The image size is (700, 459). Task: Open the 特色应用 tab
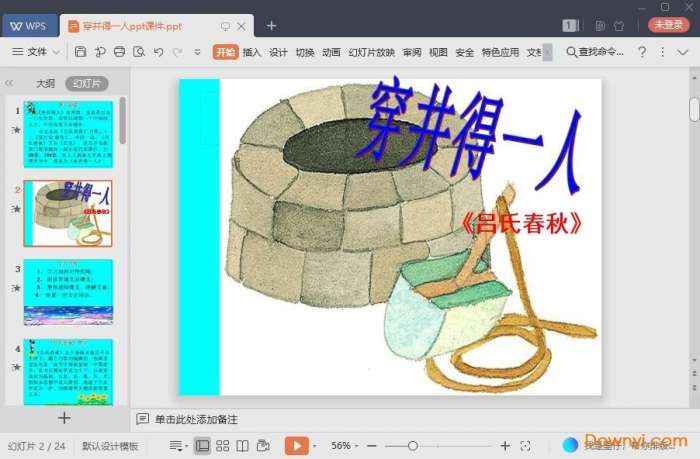coord(500,52)
